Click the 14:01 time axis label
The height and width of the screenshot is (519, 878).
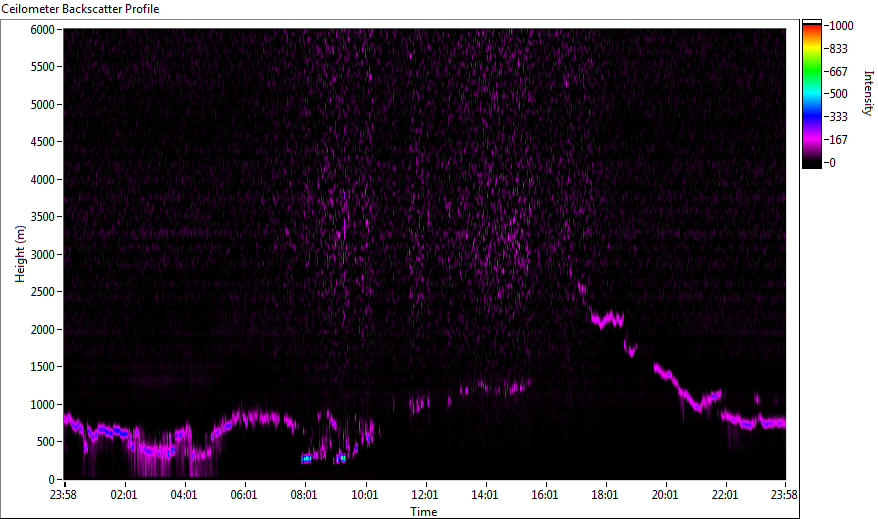pyautogui.click(x=484, y=495)
